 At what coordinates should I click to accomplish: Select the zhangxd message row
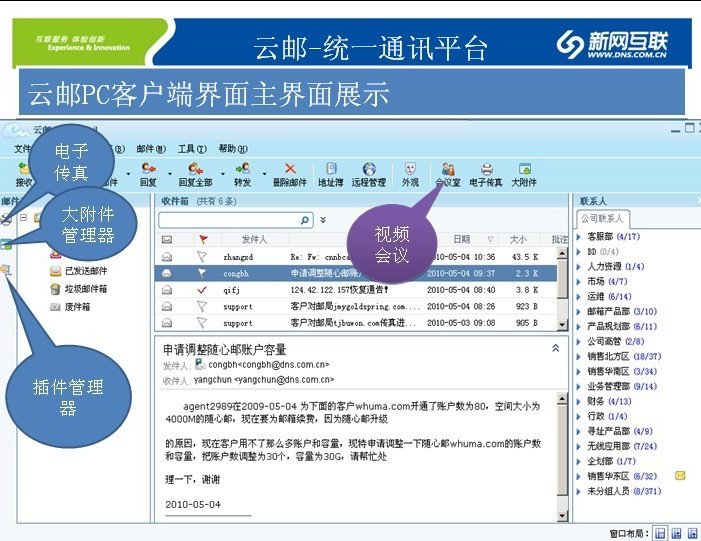coord(356,257)
